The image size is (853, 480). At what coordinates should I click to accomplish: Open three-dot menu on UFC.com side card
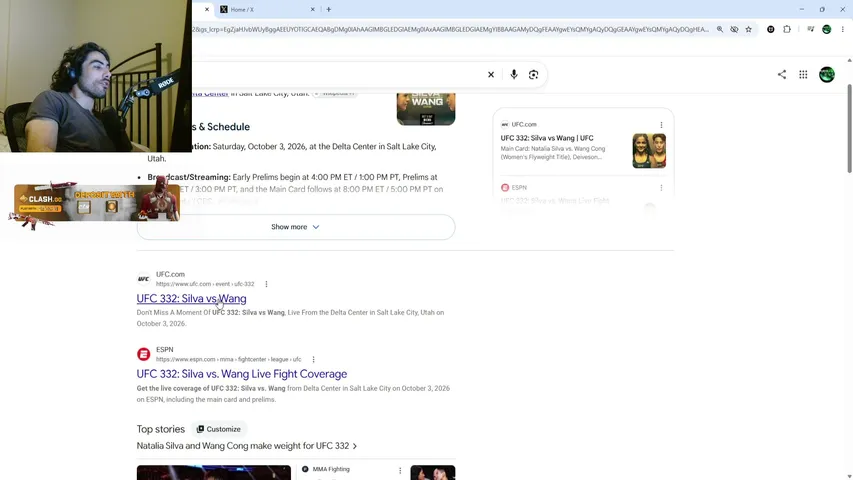(x=661, y=125)
